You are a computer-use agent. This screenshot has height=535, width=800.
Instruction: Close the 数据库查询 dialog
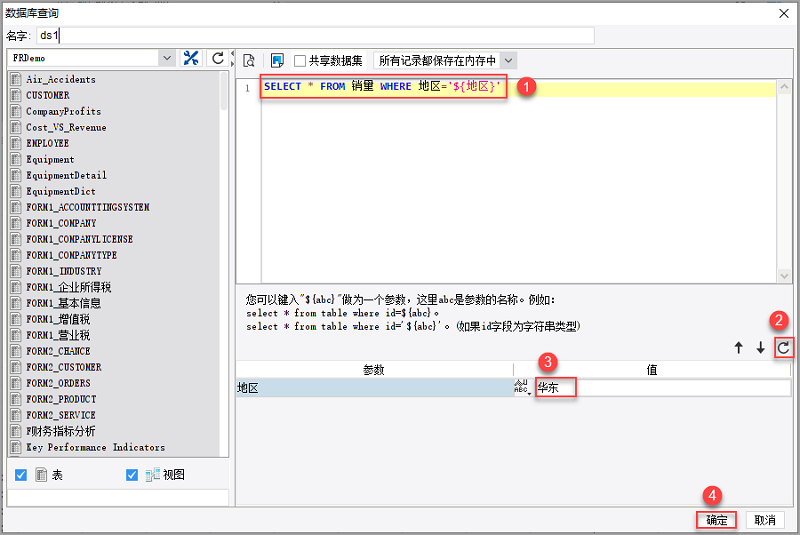(x=784, y=13)
